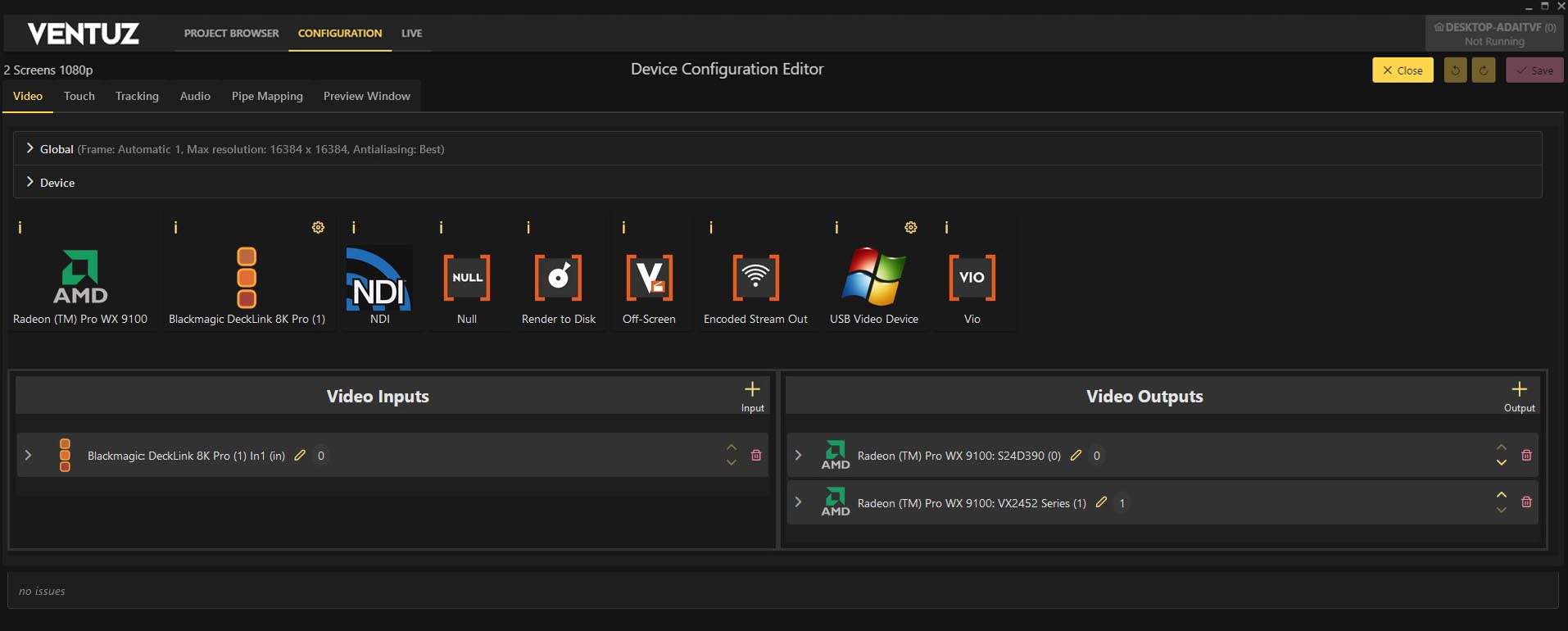This screenshot has height=631, width=1568.
Task: Show info for Off-Screen device
Action: coord(624,228)
